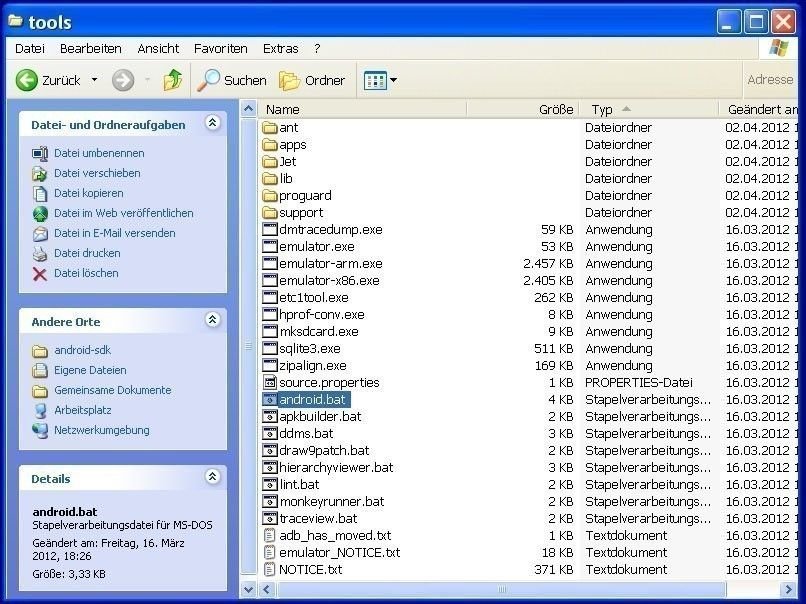Viewport: 806px width, 604px height.
Task: Collapse the Datei- und Ordneraufgaben panel
Action: 212,123
